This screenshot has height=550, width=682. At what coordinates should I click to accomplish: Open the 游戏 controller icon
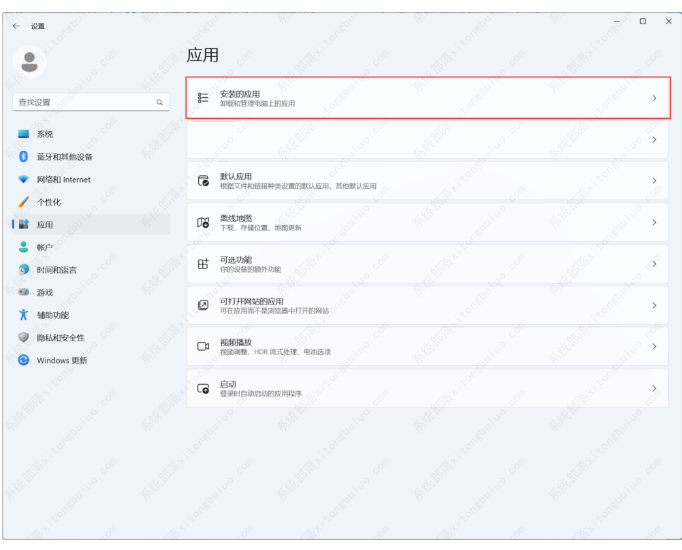coord(23,292)
